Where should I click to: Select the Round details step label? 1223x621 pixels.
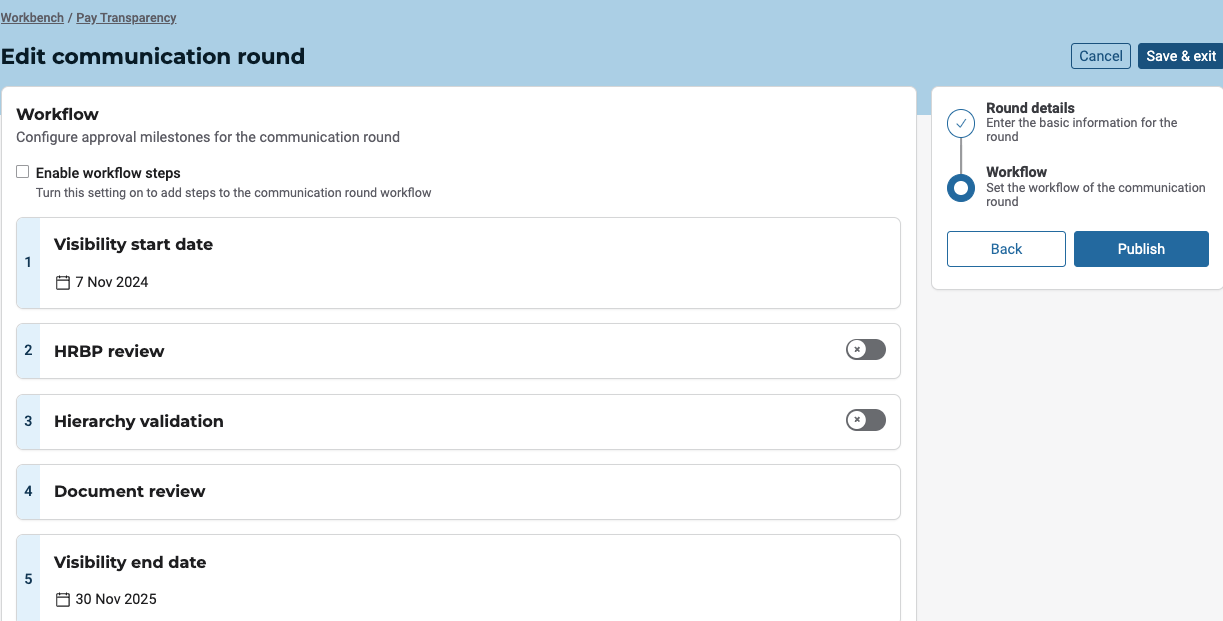(x=1030, y=108)
